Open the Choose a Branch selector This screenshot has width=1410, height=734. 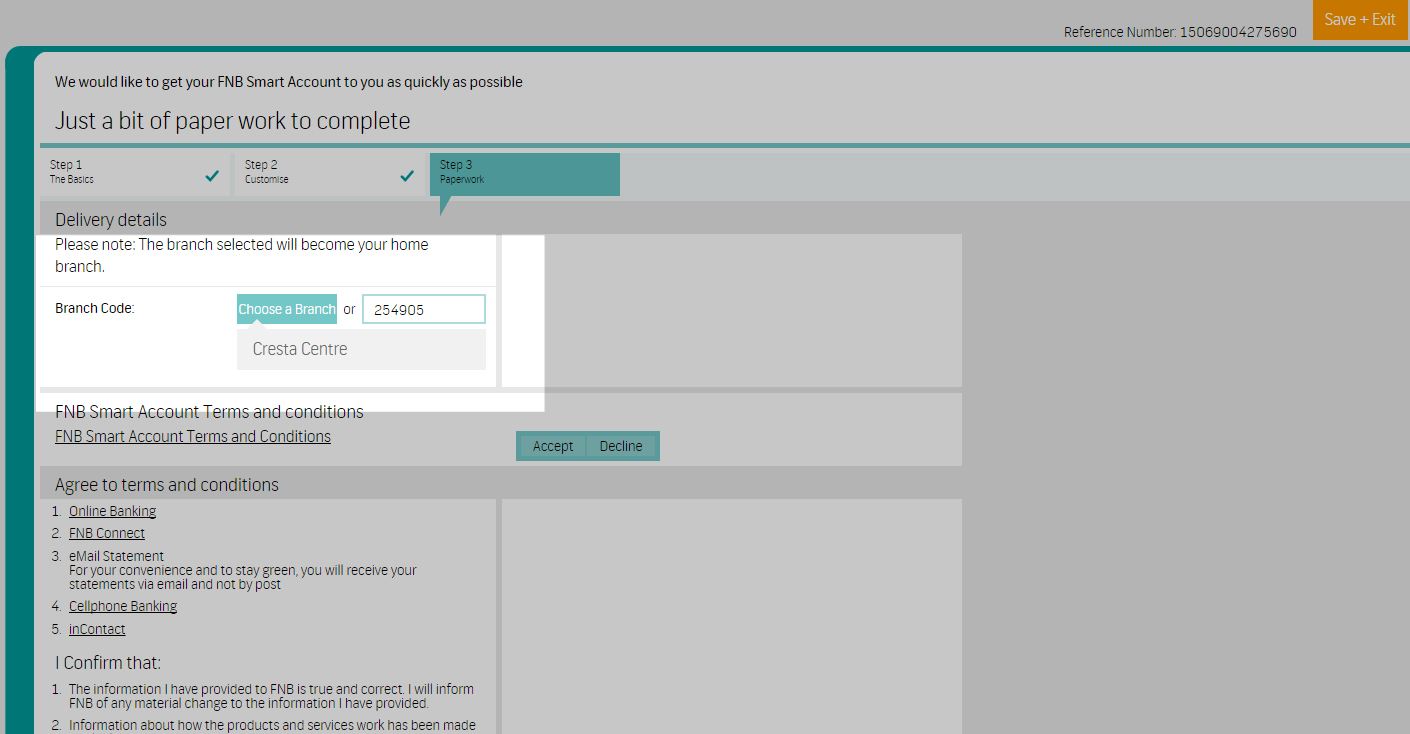click(287, 309)
